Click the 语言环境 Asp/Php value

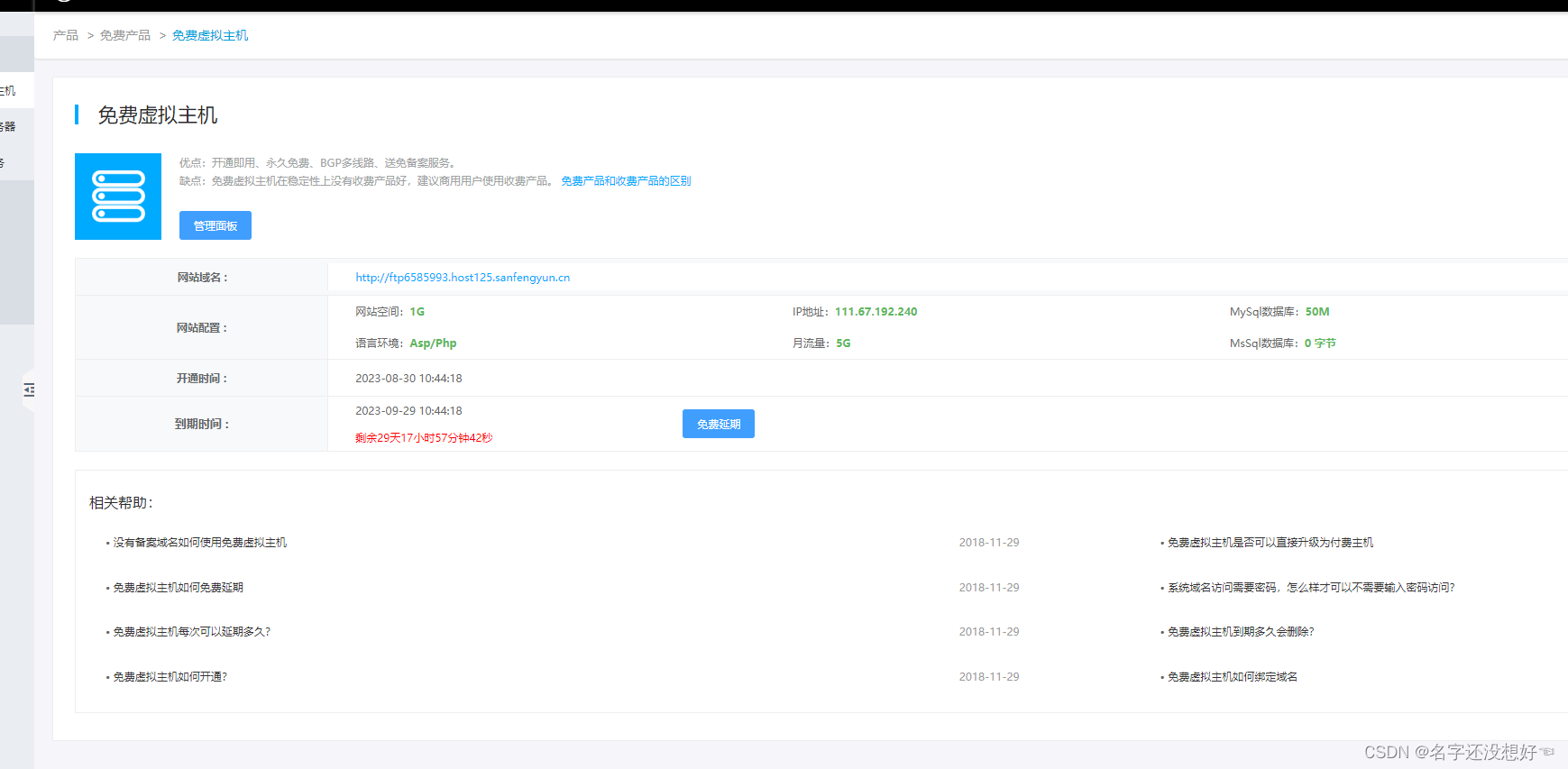coord(433,343)
